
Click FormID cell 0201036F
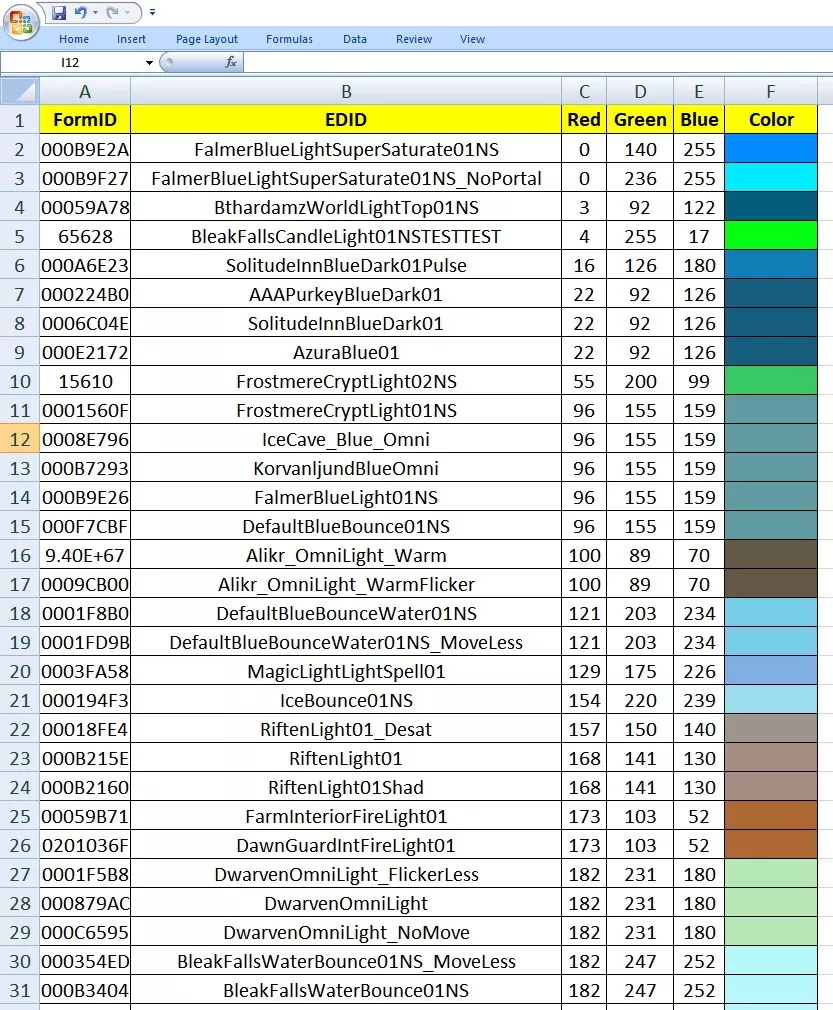tap(85, 845)
